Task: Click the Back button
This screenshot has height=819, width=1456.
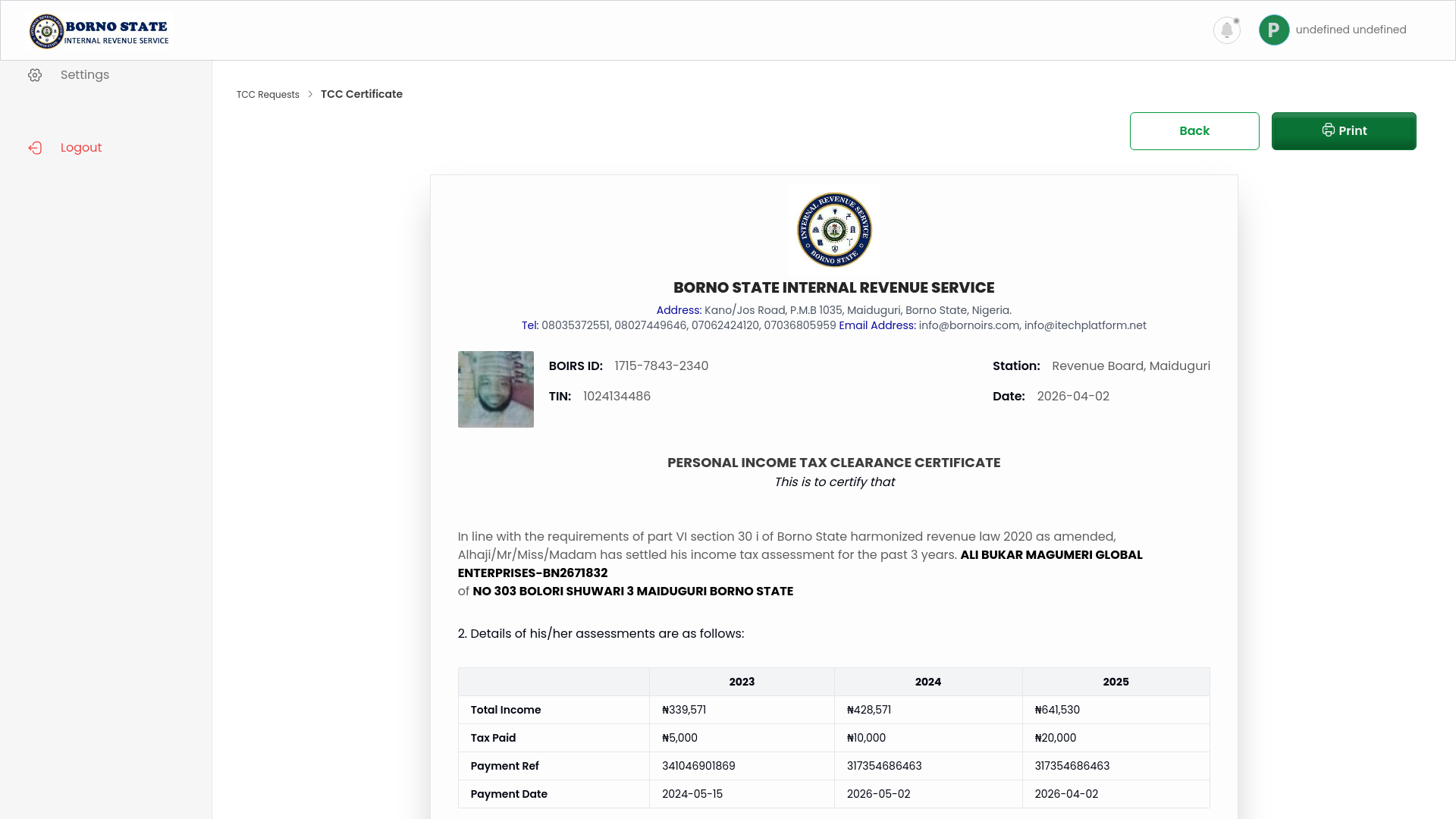Action: [x=1194, y=131]
